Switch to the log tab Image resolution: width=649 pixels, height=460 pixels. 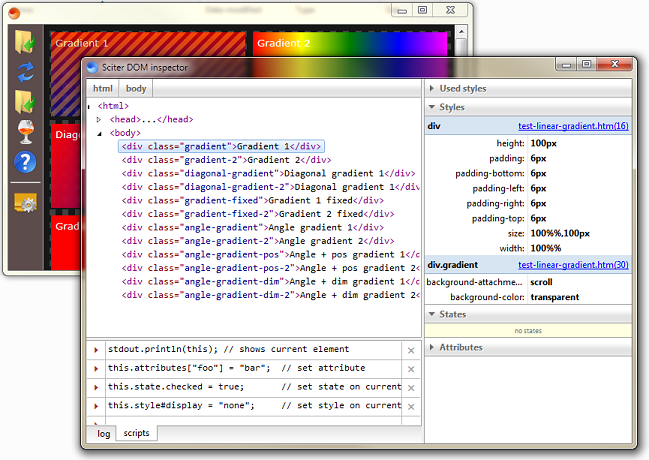pyautogui.click(x=102, y=434)
